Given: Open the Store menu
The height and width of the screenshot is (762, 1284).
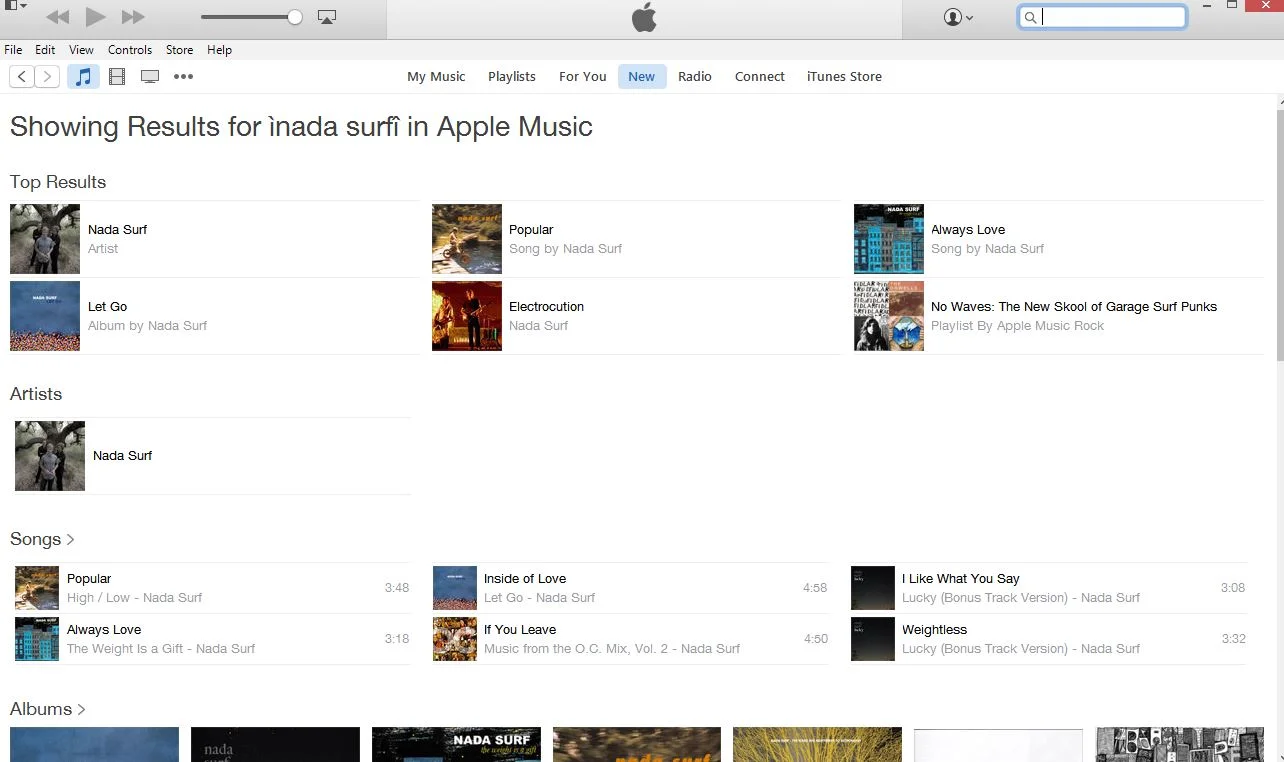Looking at the screenshot, I should [x=179, y=50].
